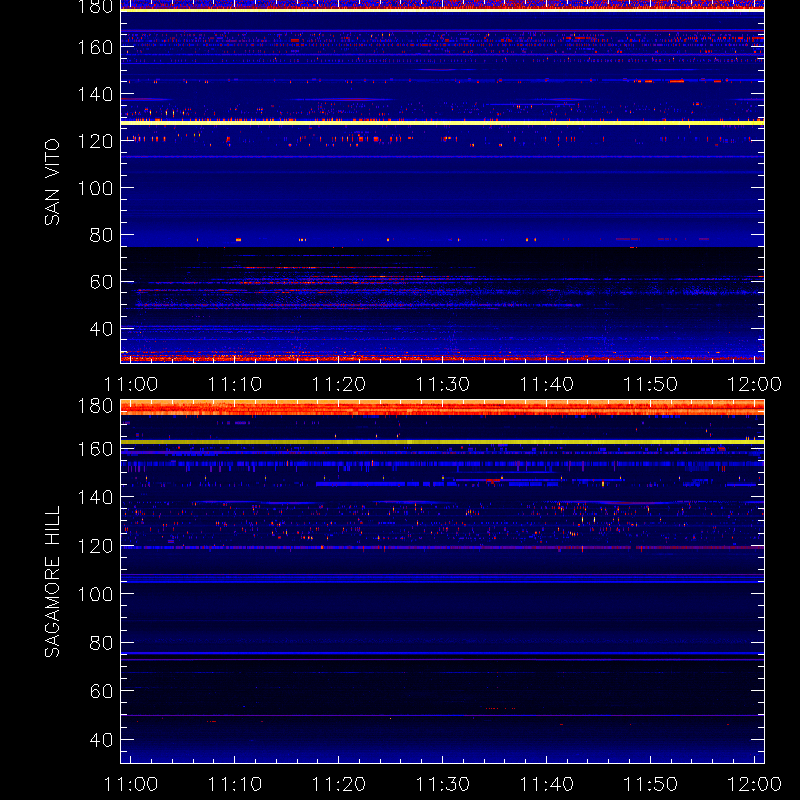The height and width of the screenshot is (800, 800).
Task: Click the SAGAMORE HILL axis label
Action: [52, 582]
